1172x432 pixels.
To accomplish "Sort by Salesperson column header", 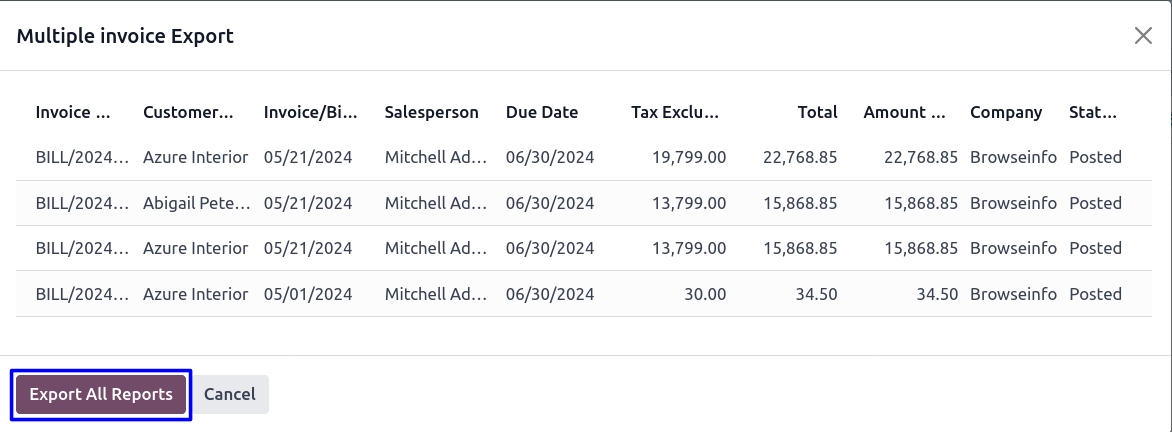I will [431, 112].
